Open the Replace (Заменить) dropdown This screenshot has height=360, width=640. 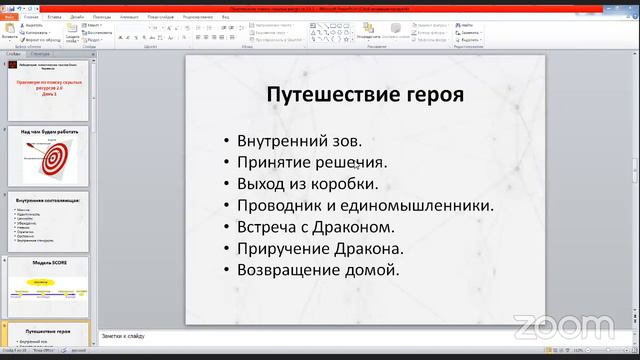(469, 33)
